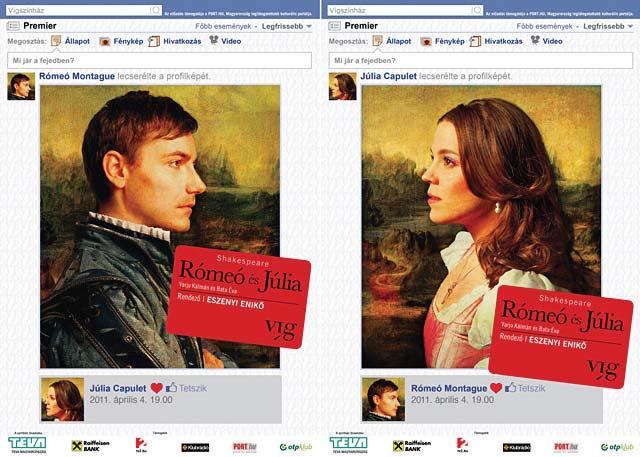Click the 'Mi jár a fejedben?' box in left poster
This screenshot has height=457, width=640.
click(x=160, y=61)
